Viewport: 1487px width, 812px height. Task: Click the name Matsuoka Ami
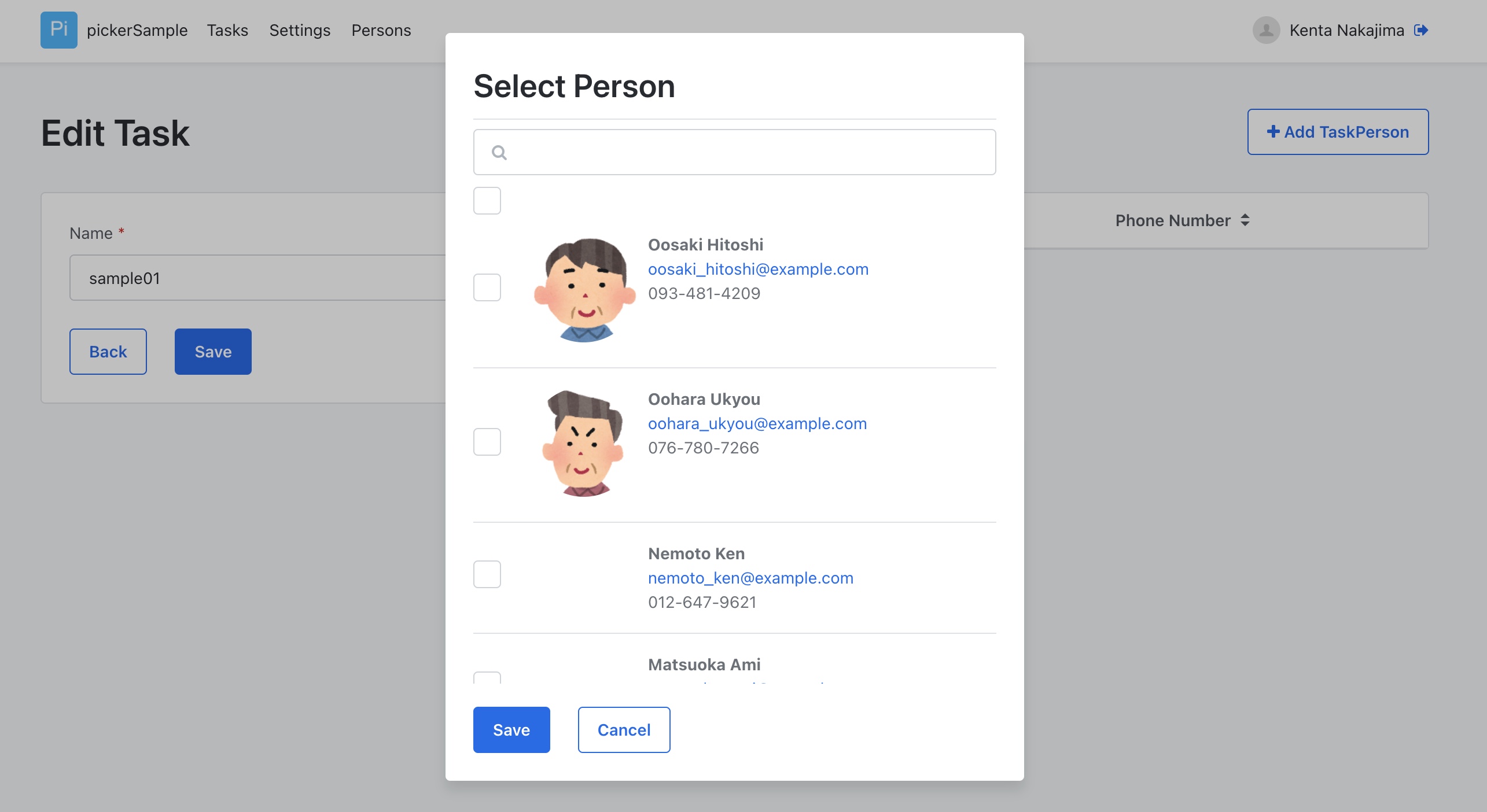point(704,665)
